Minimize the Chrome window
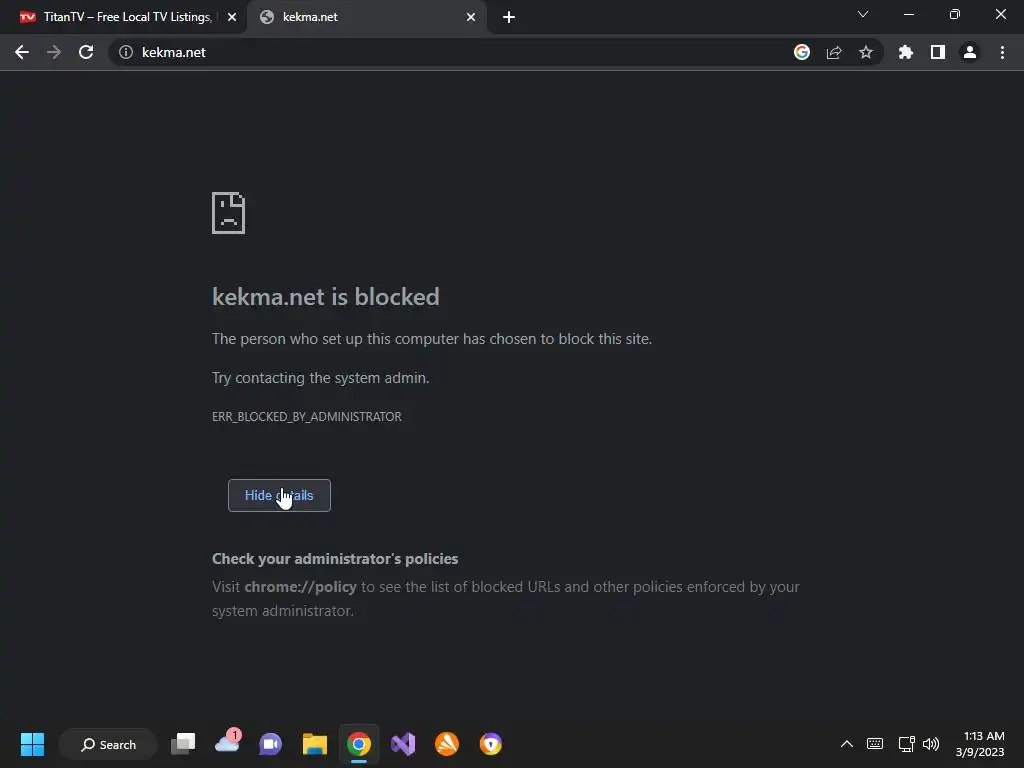Screen dimensions: 1024x768 tap(909, 14)
